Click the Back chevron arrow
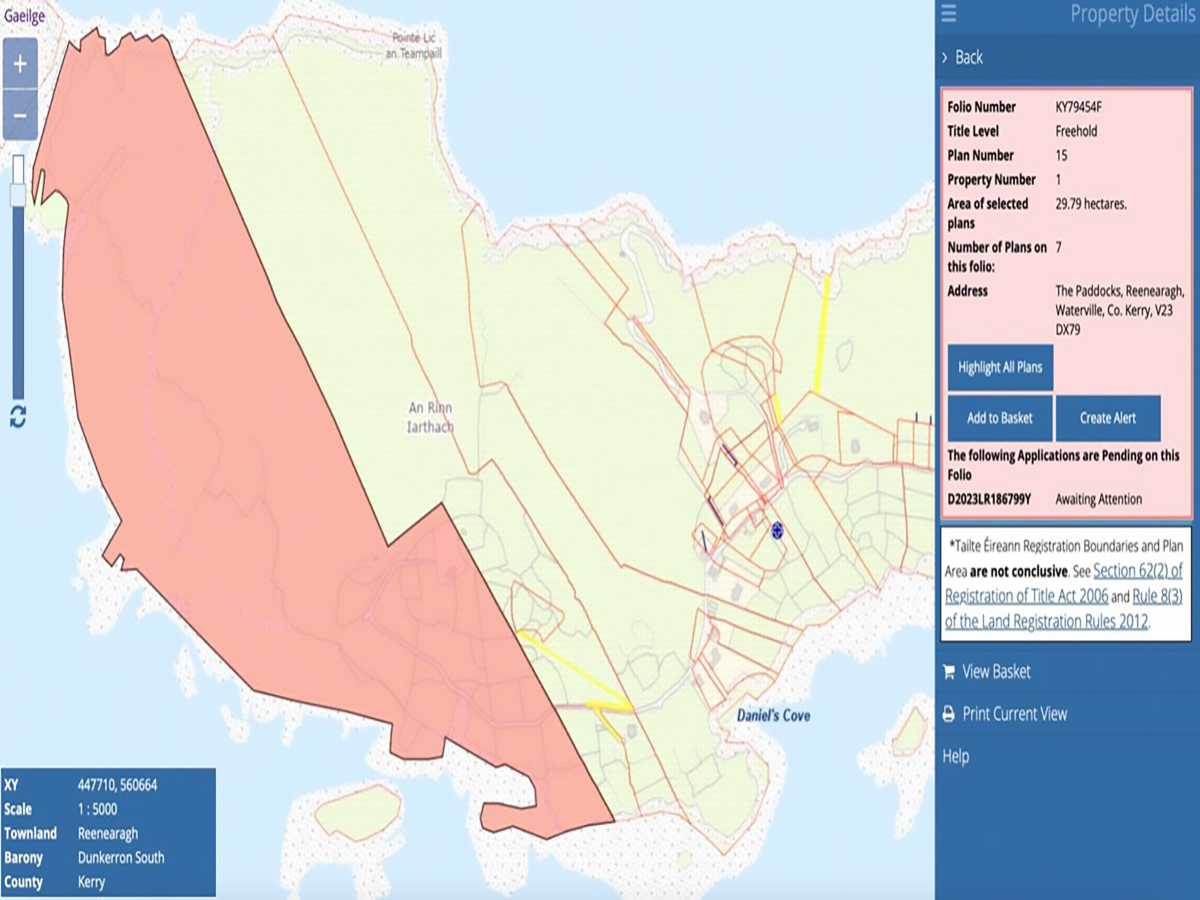 click(945, 58)
